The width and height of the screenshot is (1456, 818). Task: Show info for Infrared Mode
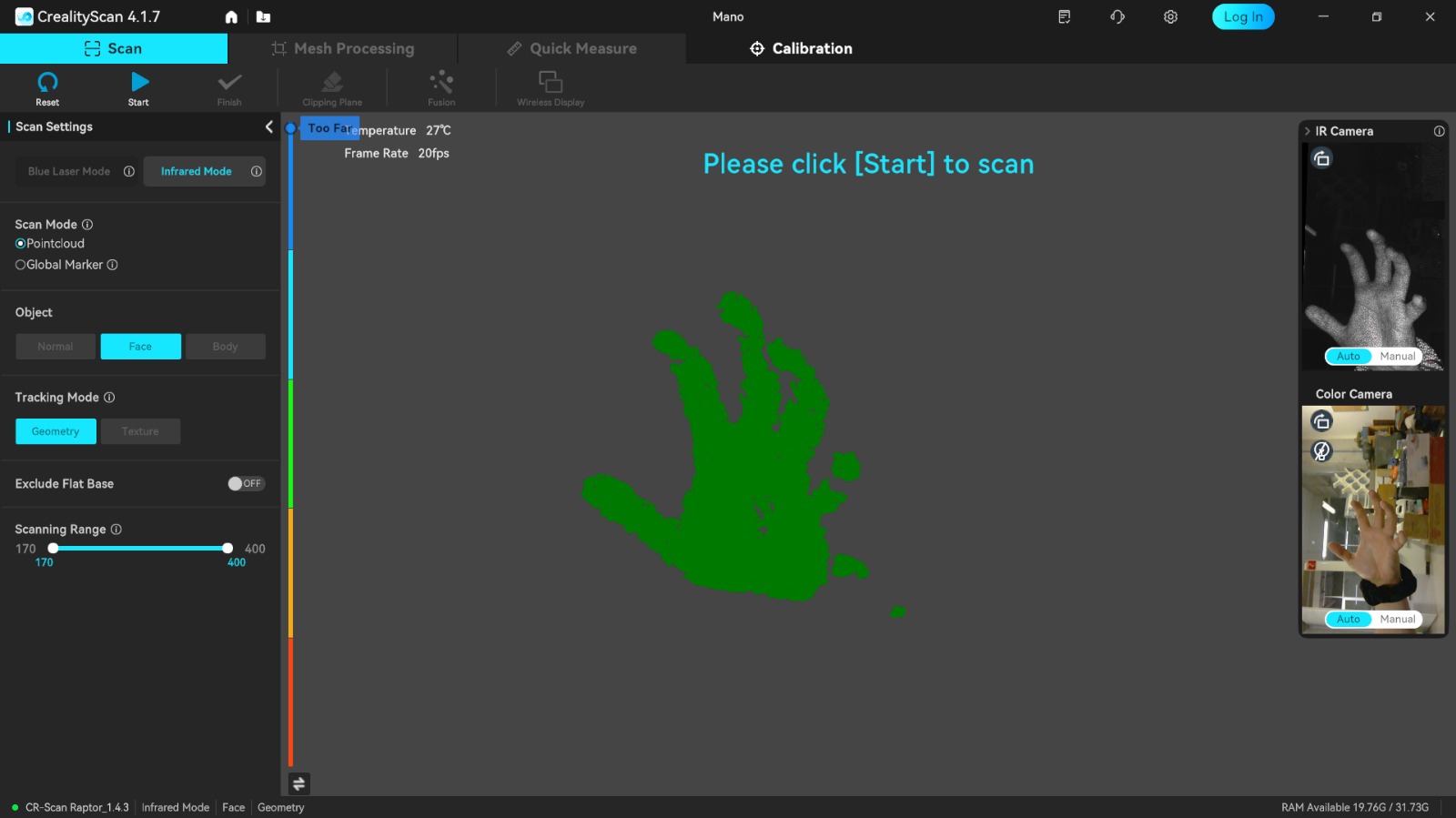coord(257,171)
